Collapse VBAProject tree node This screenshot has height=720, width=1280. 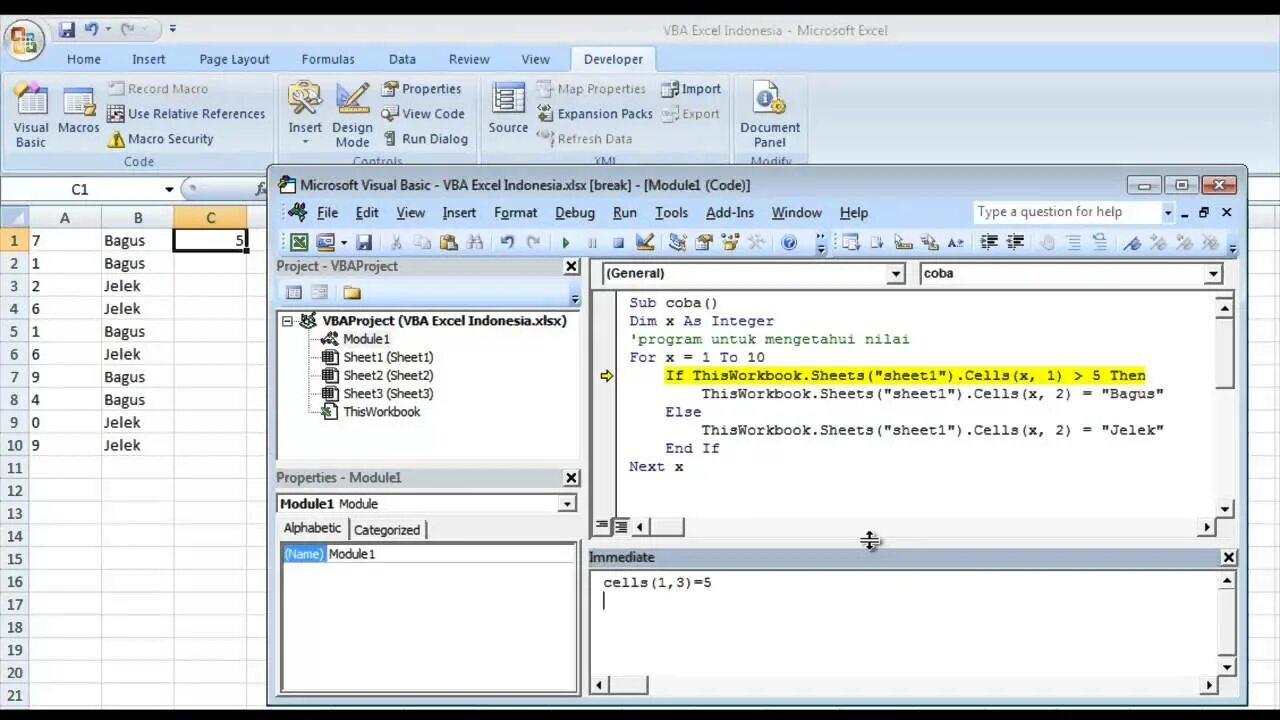[288, 321]
